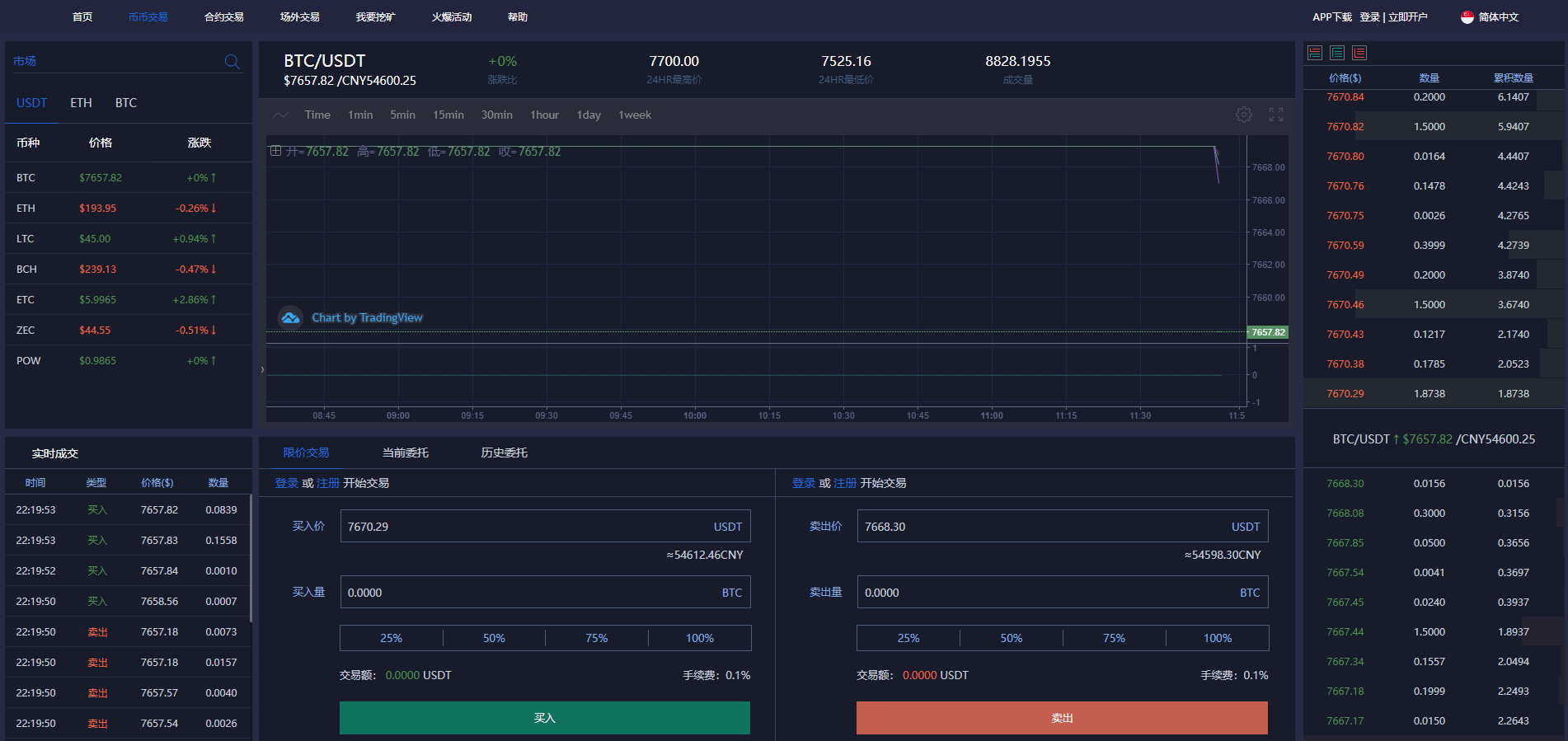This screenshot has height=741, width=1568.
Task: Toggle the chart legend expand box
Action: [276, 151]
